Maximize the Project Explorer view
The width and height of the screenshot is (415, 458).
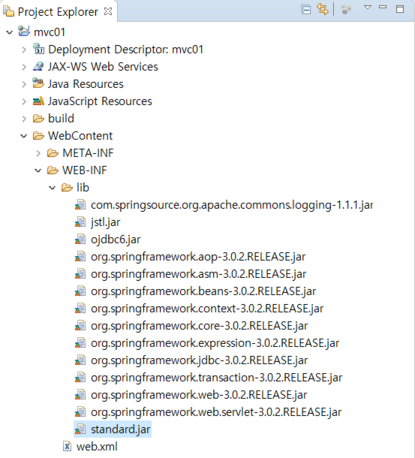tap(400, 9)
